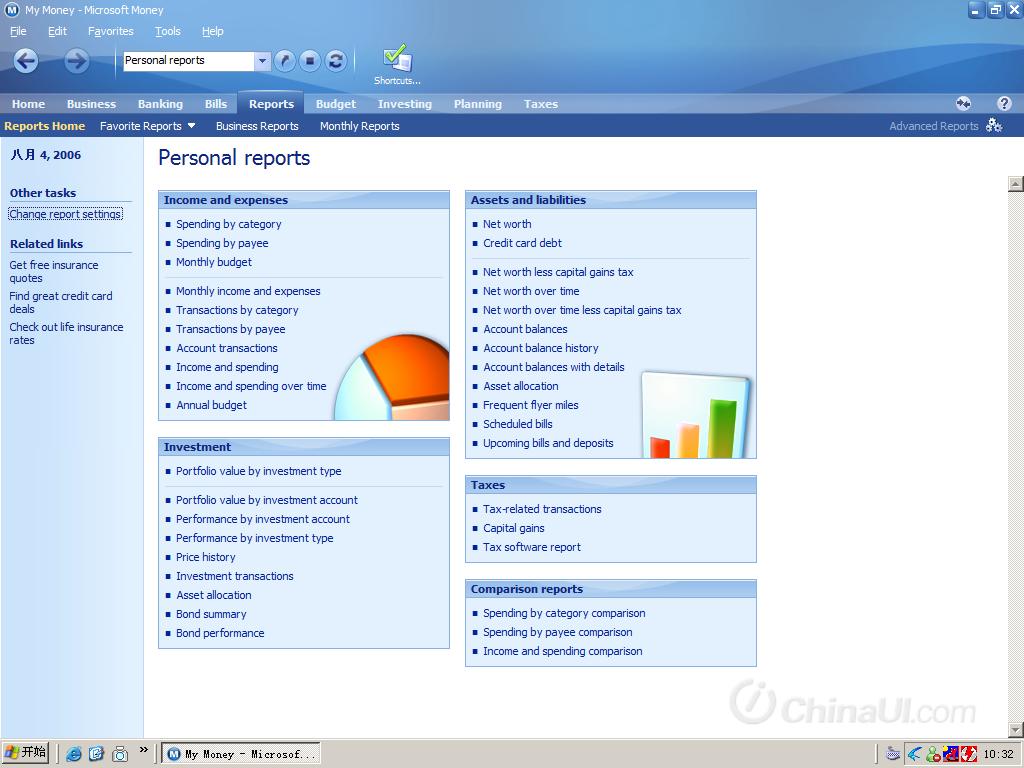1024x768 pixels.
Task: Open Frequent flyer miles report
Action: (x=530, y=405)
